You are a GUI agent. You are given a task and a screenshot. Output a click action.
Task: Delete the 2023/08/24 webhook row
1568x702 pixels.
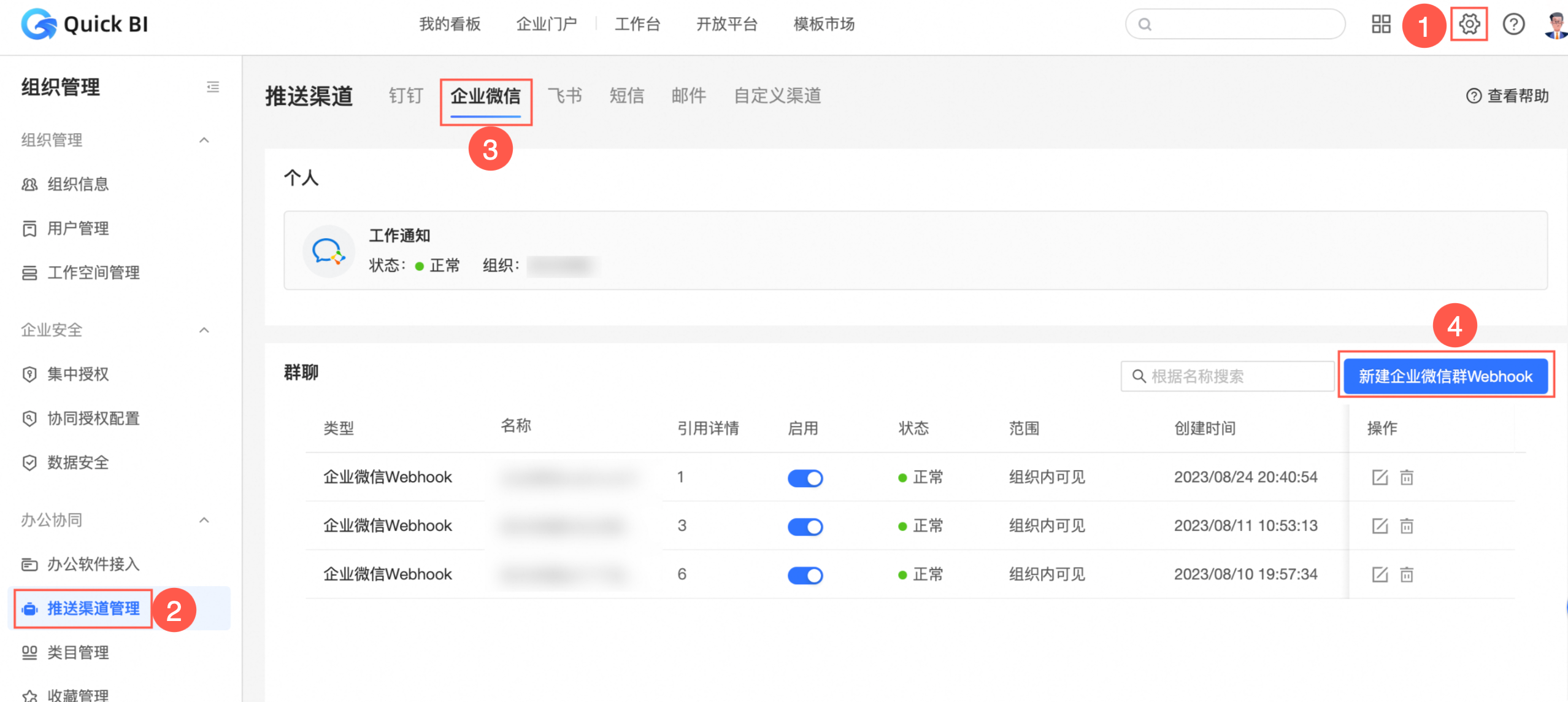[x=1407, y=477]
